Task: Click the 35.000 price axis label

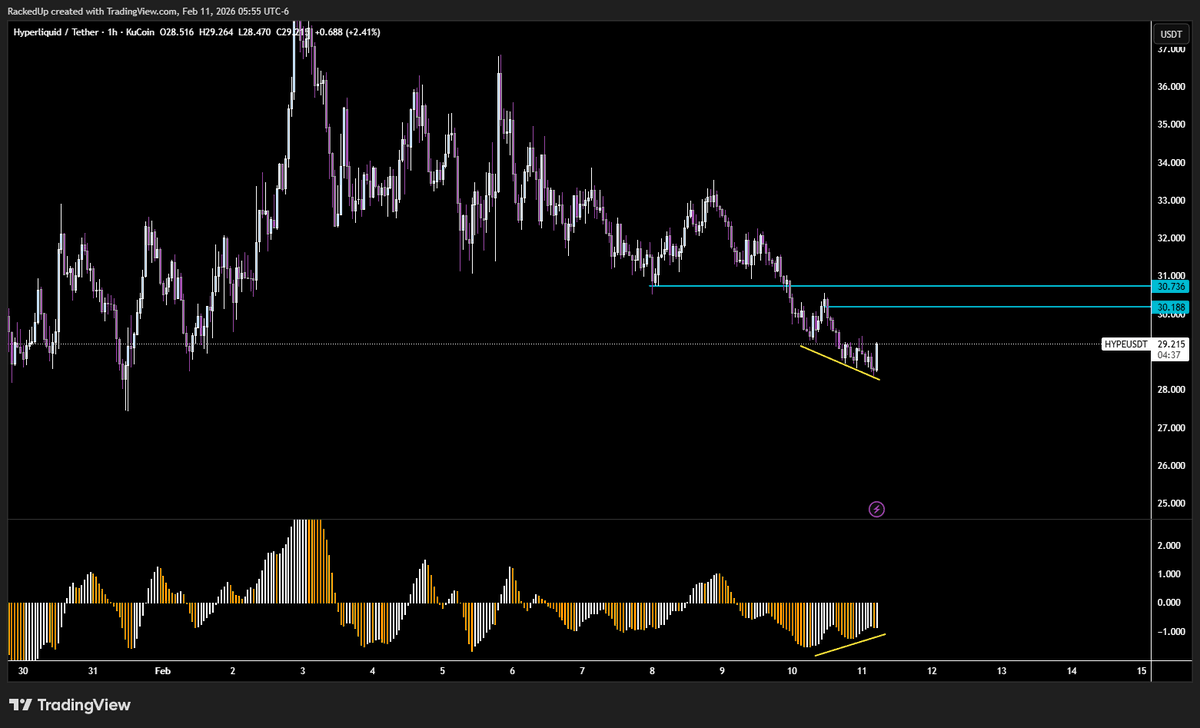Action: coord(1170,125)
